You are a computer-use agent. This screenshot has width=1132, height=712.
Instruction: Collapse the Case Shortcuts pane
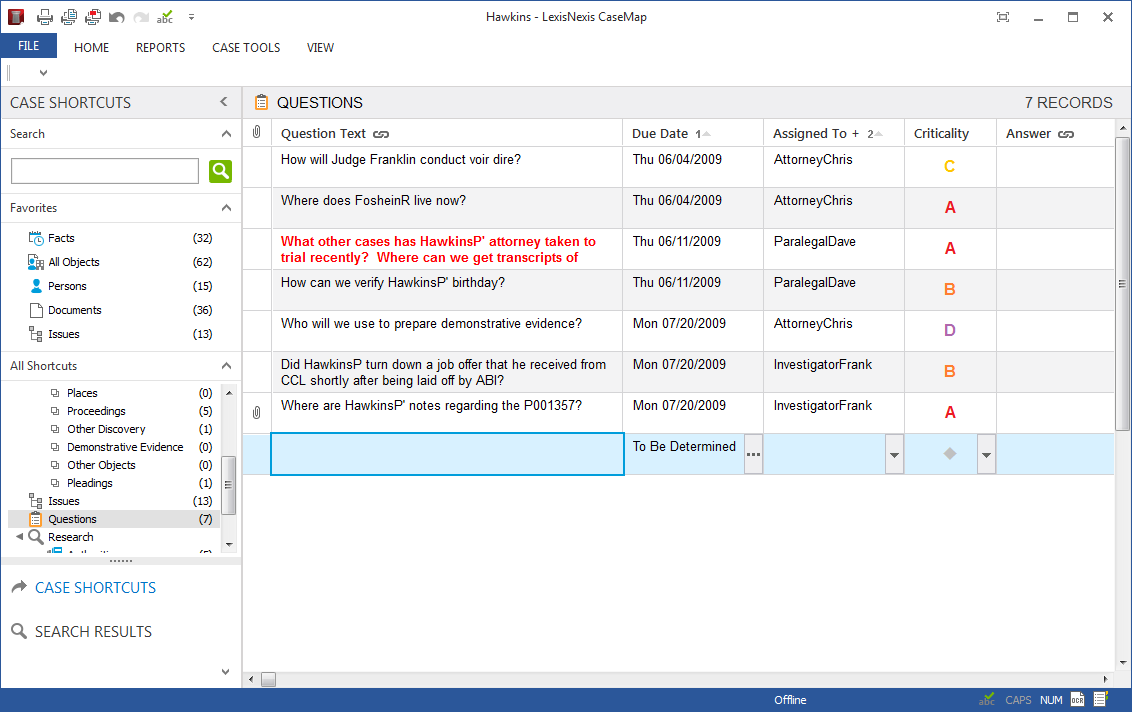pyautogui.click(x=224, y=102)
